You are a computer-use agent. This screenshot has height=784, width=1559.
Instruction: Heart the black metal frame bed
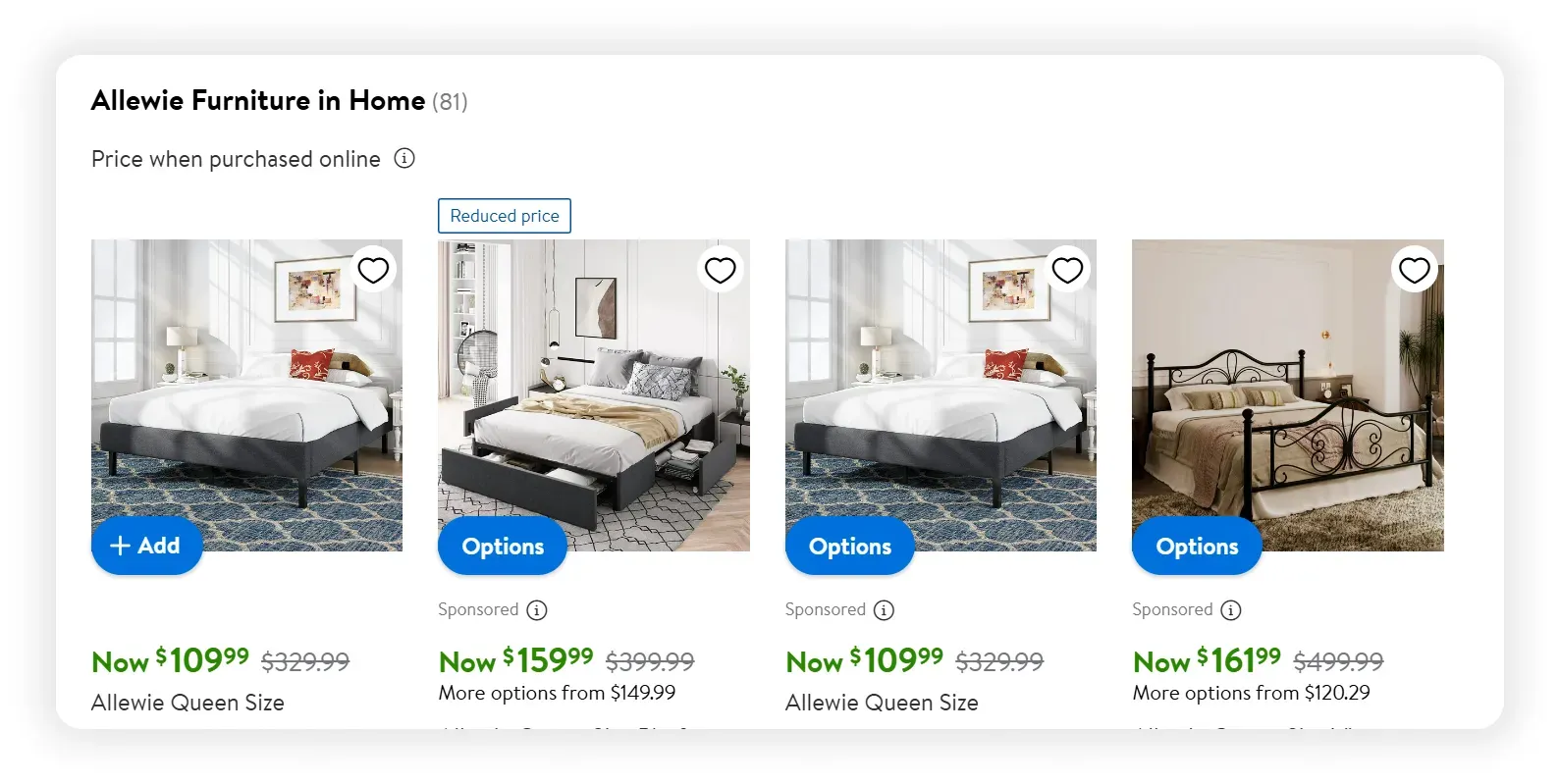(1415, 270)
